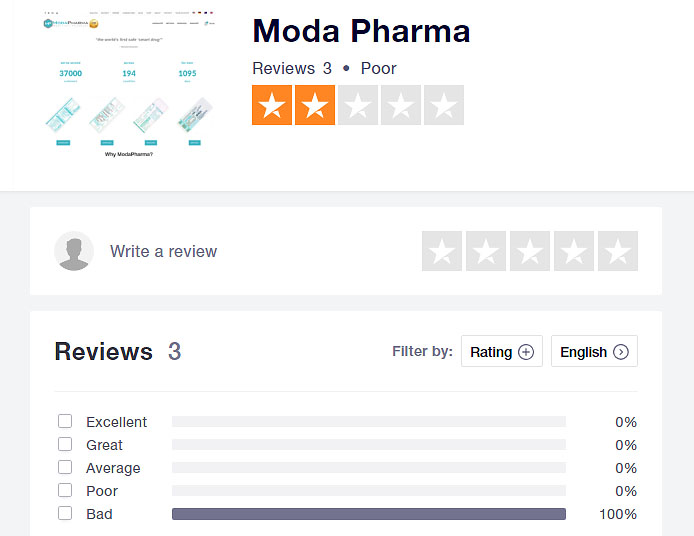Screen dimensions: 694x536
Task: Check the Excellent filter checkbox
Action: point(65,422)
